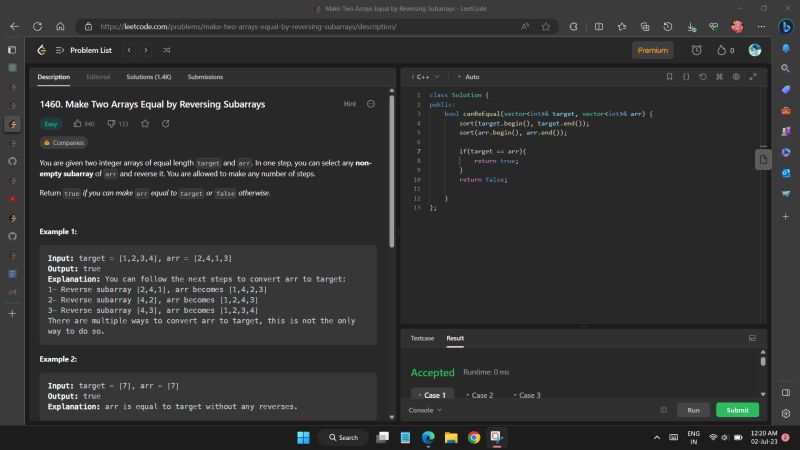Format code with braces icon

[686, 77]
